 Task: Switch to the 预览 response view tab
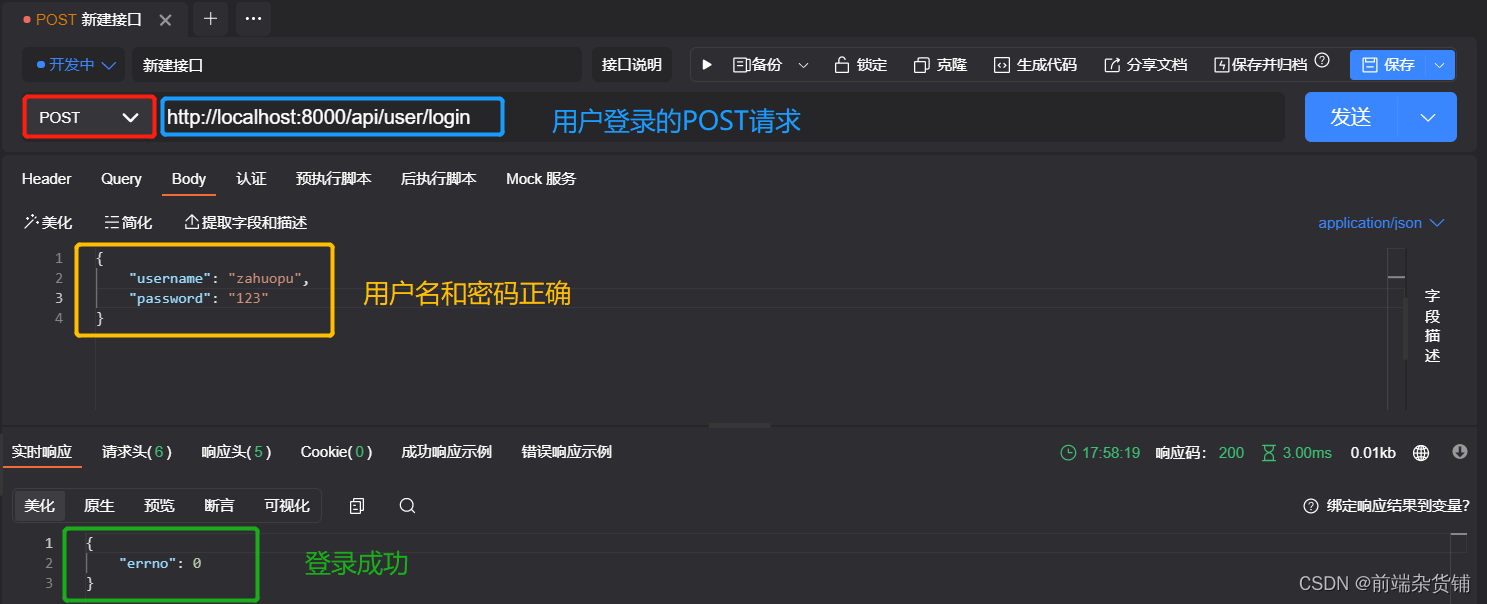158,506
